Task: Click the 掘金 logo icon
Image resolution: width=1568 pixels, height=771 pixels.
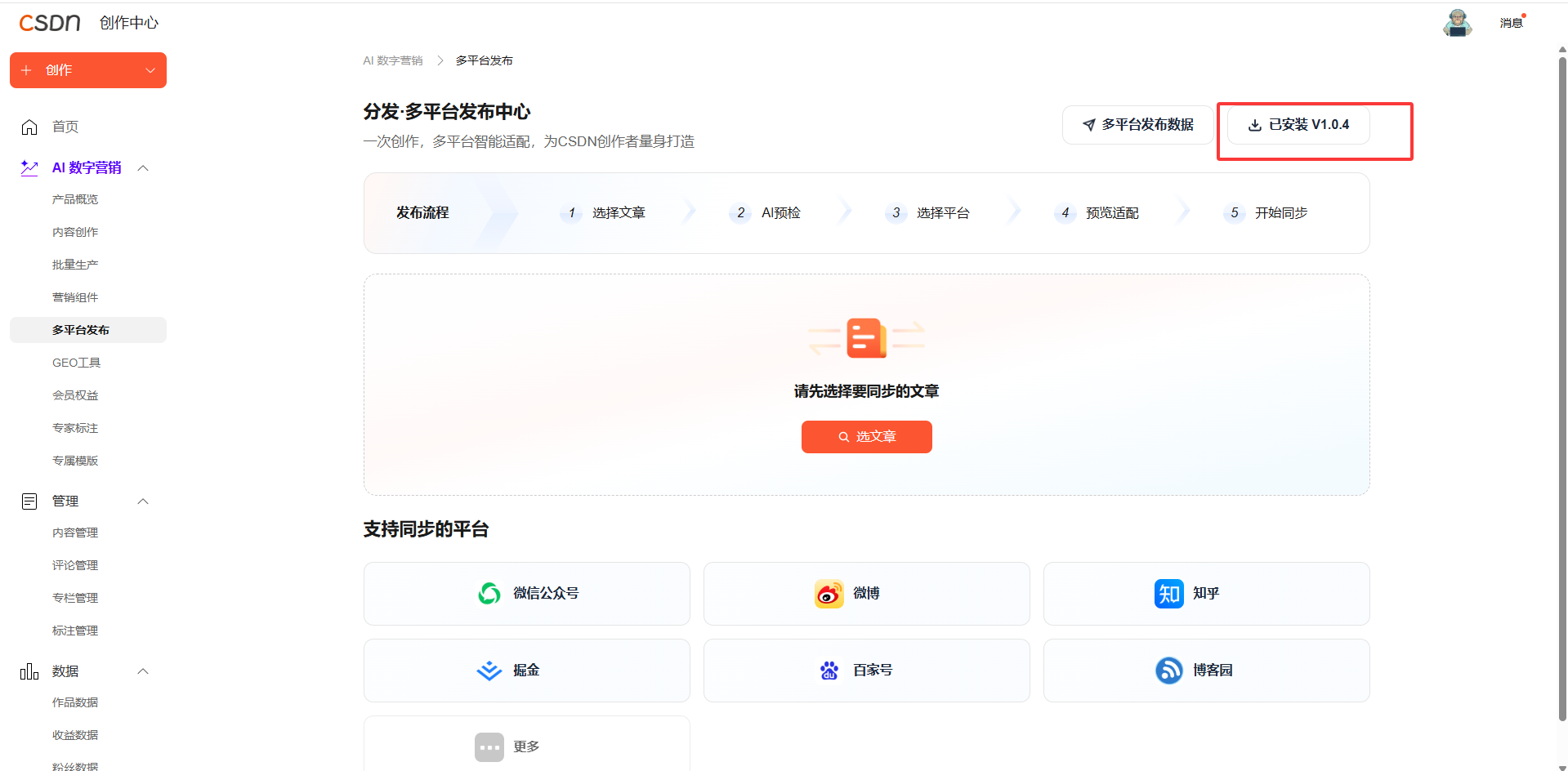Action: pos(489,671)
